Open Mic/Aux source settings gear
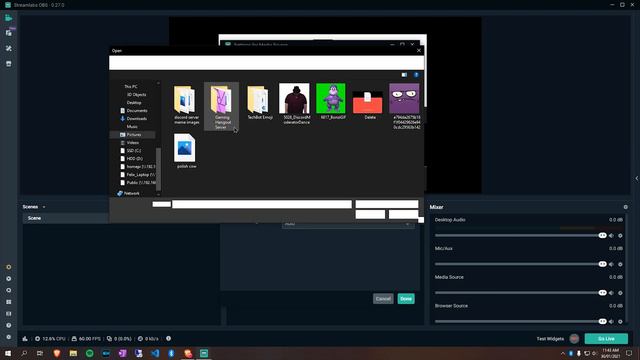The height and width of the screenshot is (360, 640). (x=620, y=264)
